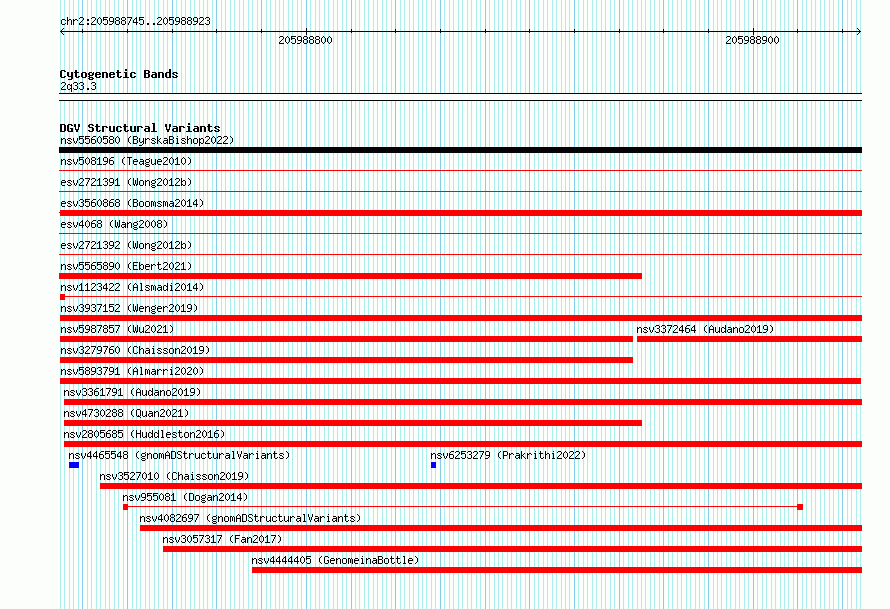The image size is (890, 609).
Task: Click the left arrow end of the ruler
Action: coord(62,32)
